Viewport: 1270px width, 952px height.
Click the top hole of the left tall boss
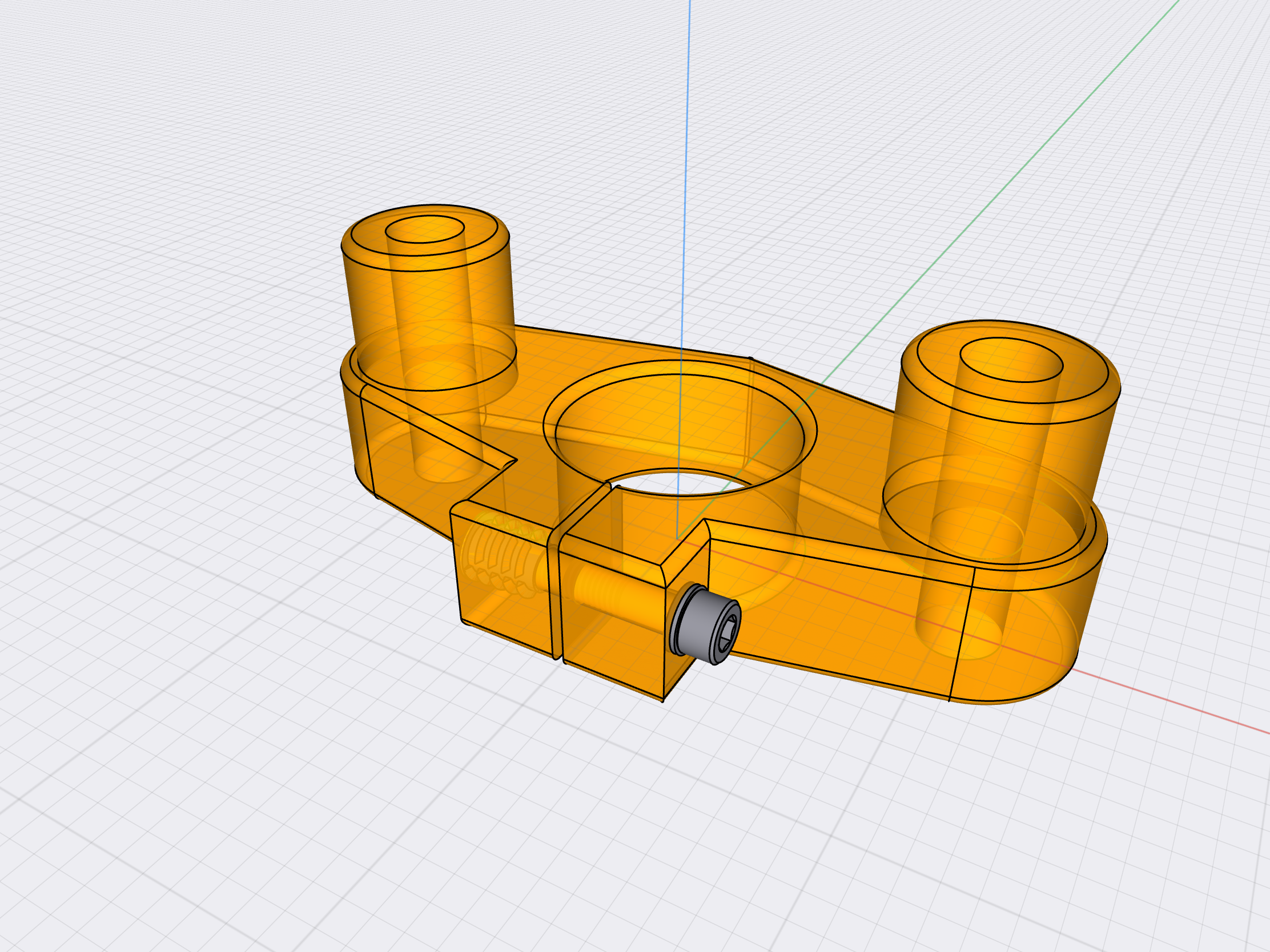pyautogui.click(x=424, y=229)
